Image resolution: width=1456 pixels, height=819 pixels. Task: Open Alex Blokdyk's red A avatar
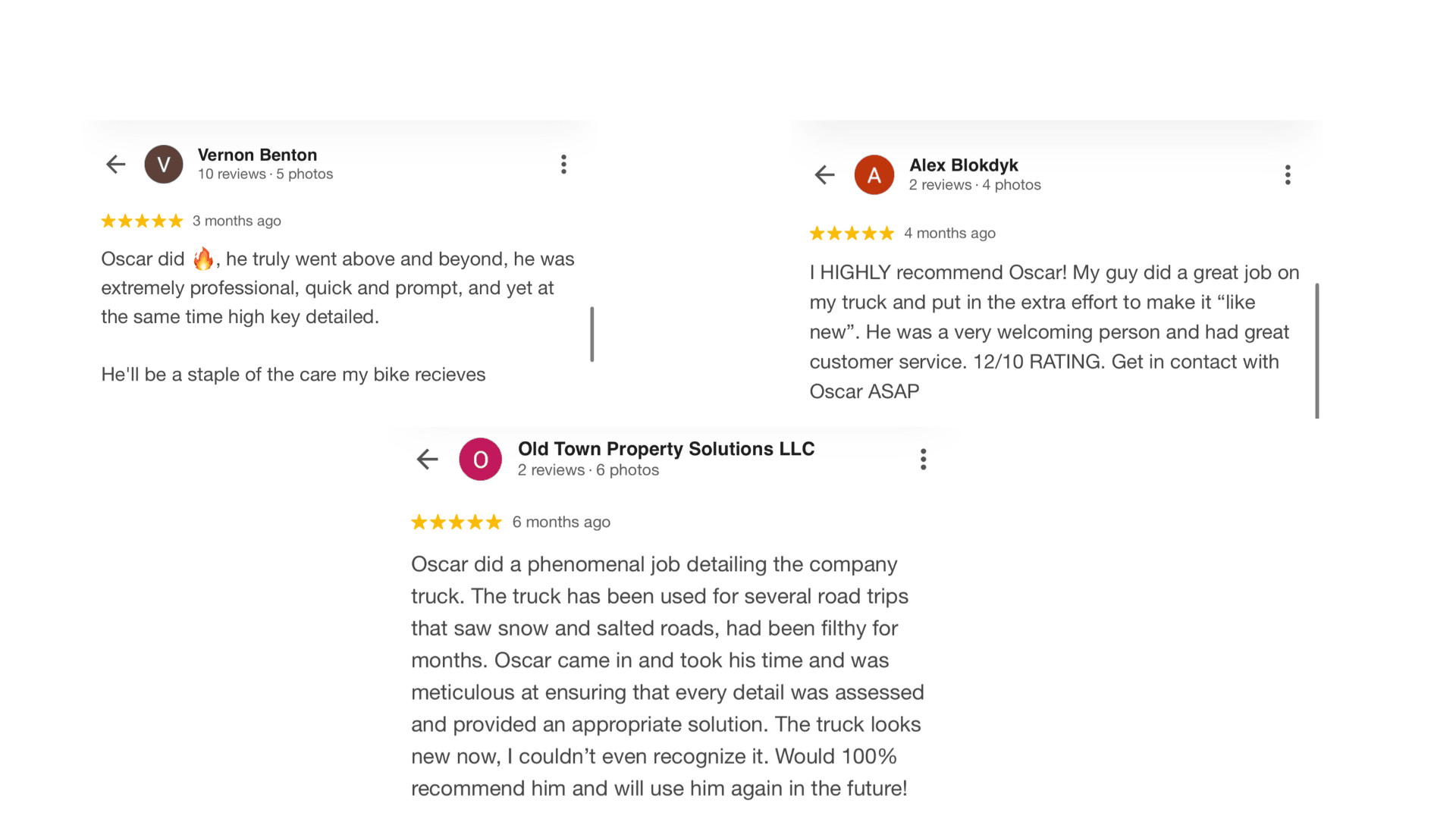tap(874, 175)
